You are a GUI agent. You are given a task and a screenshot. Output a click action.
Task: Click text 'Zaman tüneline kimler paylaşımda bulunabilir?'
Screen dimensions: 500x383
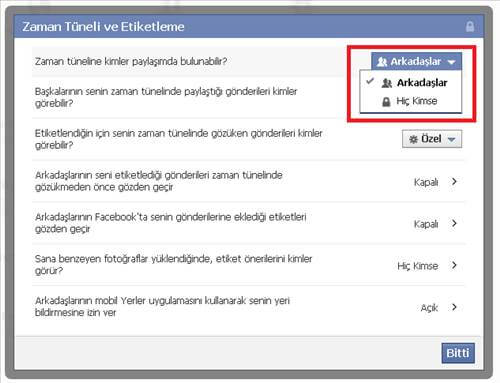click(x=131, y=62)
